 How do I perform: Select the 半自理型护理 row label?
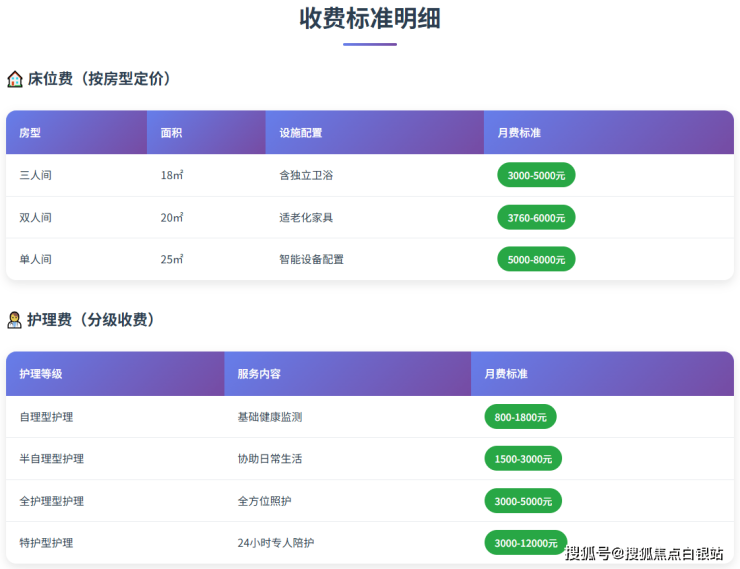[52, 459]
